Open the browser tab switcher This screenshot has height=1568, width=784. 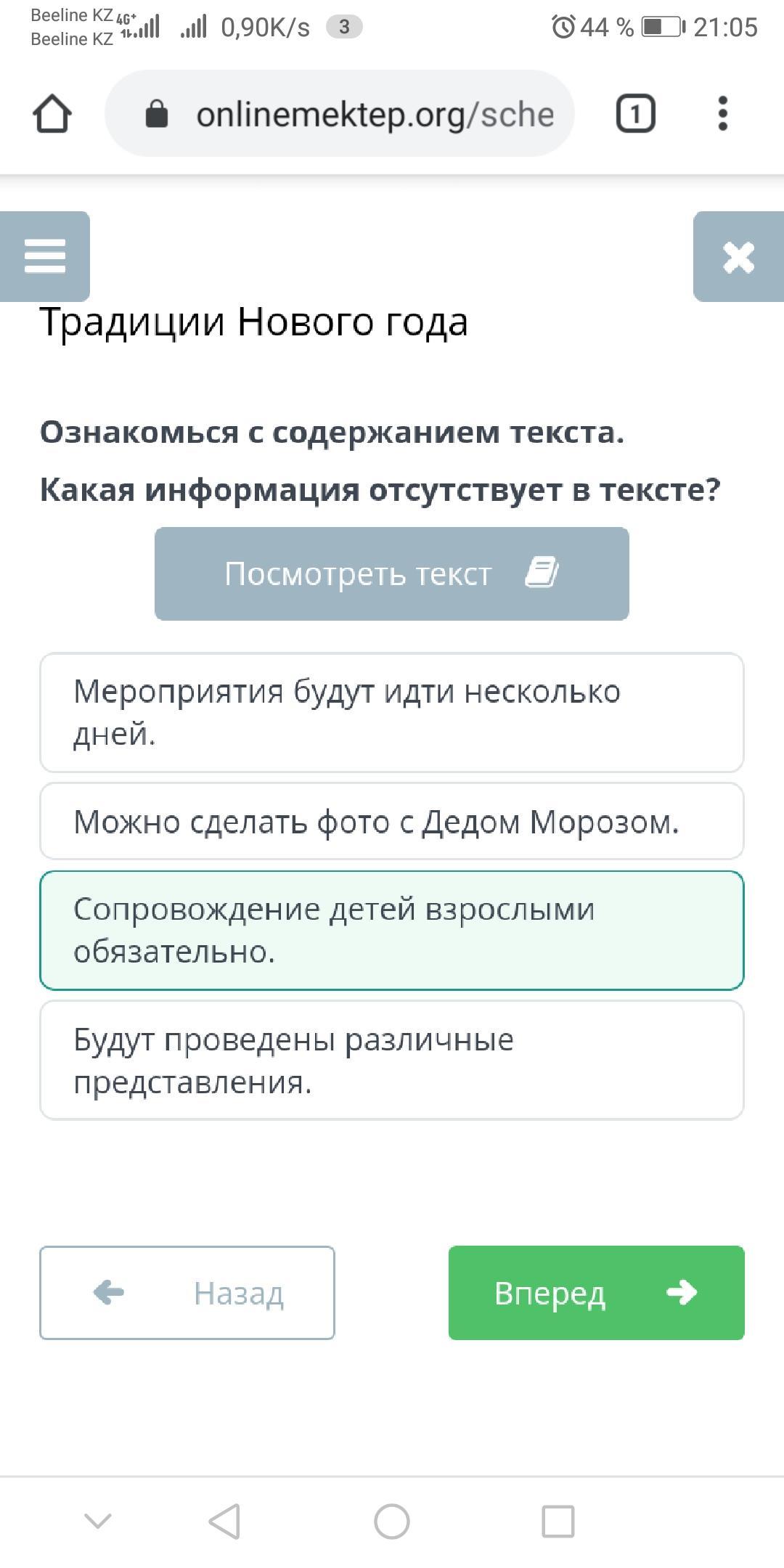(x=635, y=114)
